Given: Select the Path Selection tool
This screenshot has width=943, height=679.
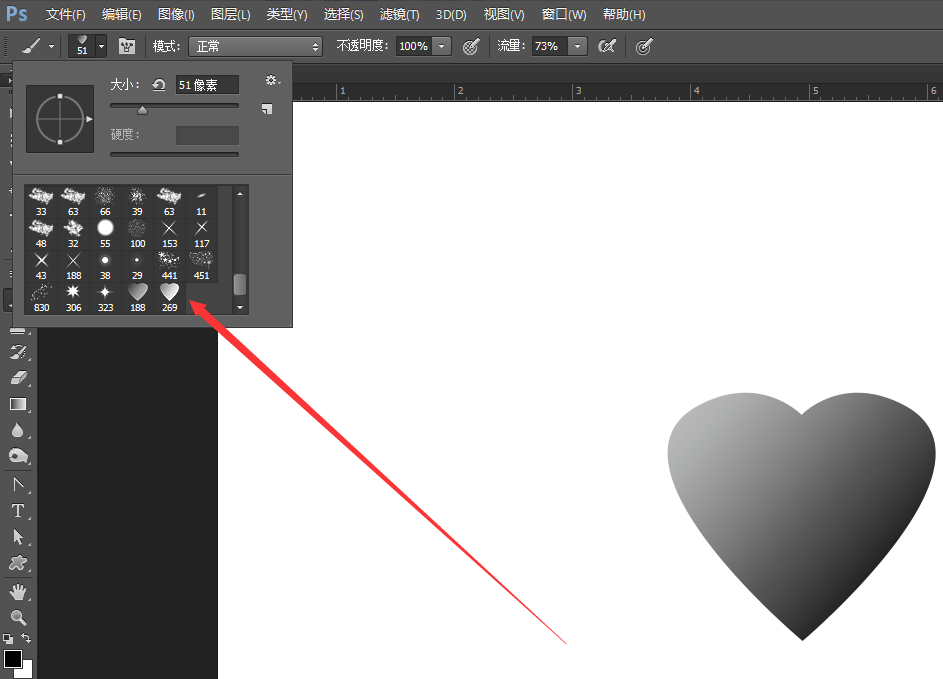Looking at the screenshot, I should (18, 536).
